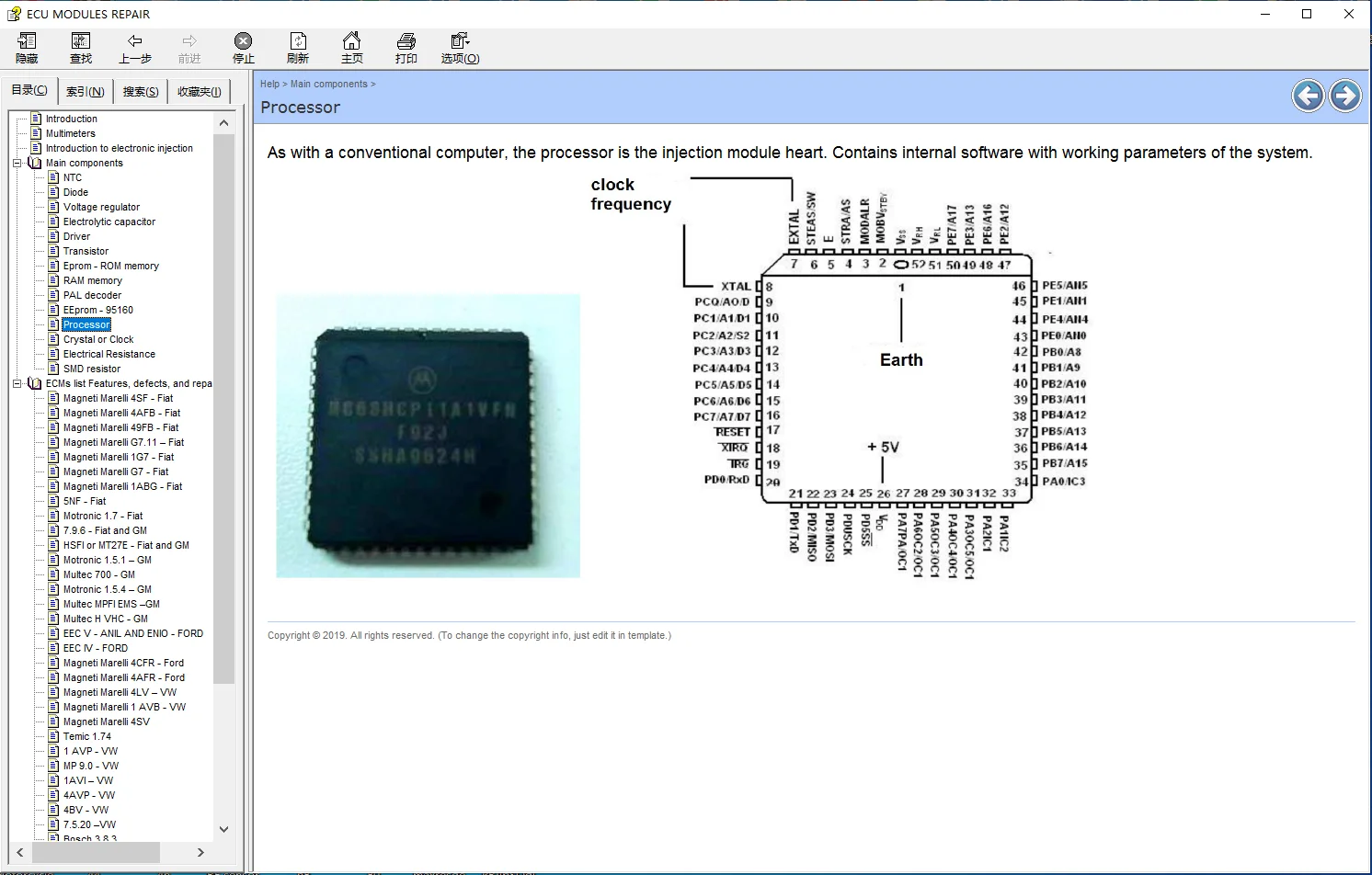Click the book icon beside Main components
The image size is (1372, 875).
tap(35, 163)
